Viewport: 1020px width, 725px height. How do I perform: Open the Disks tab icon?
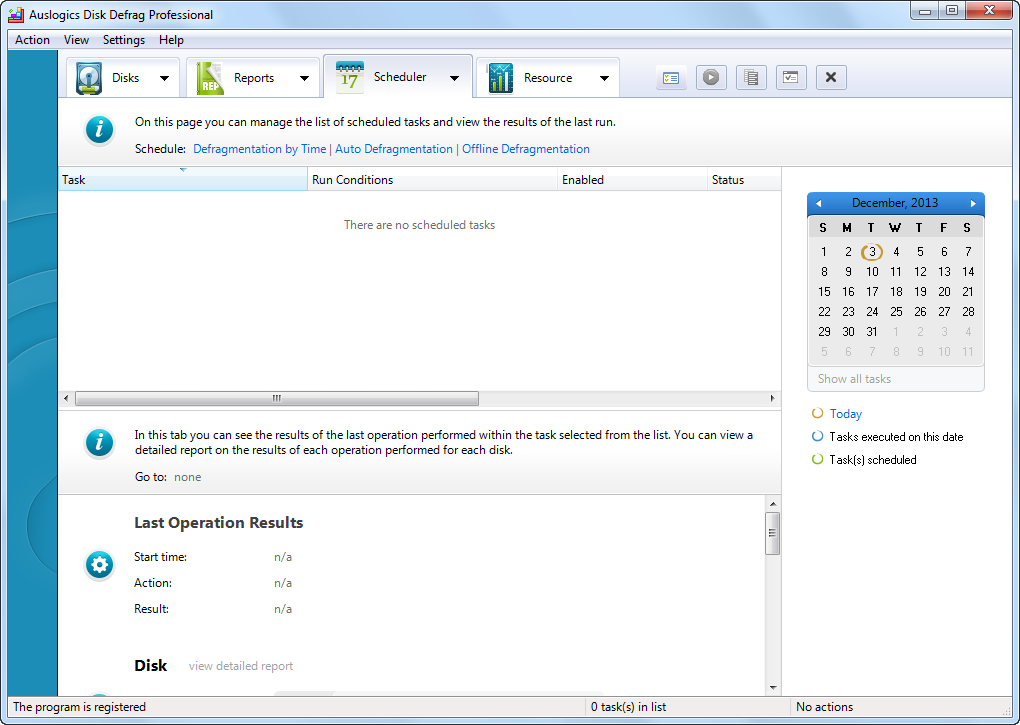[x=89, y=78]
